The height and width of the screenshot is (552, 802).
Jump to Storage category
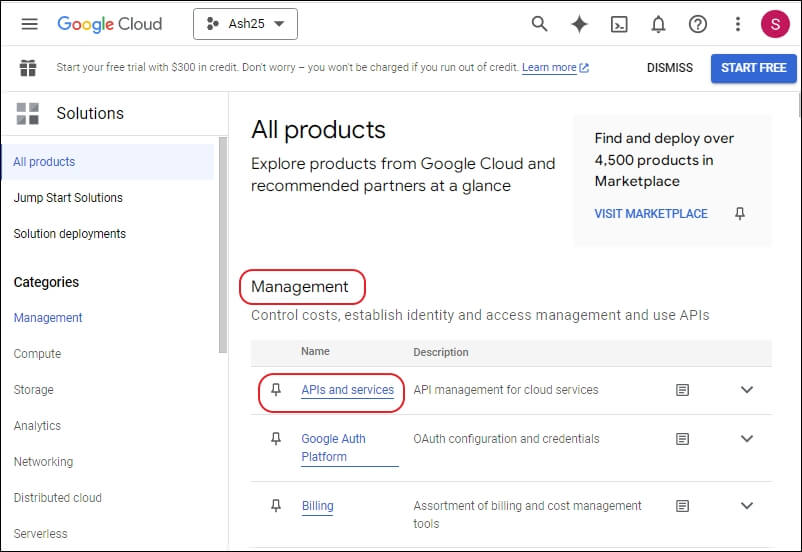pos(34,390)
